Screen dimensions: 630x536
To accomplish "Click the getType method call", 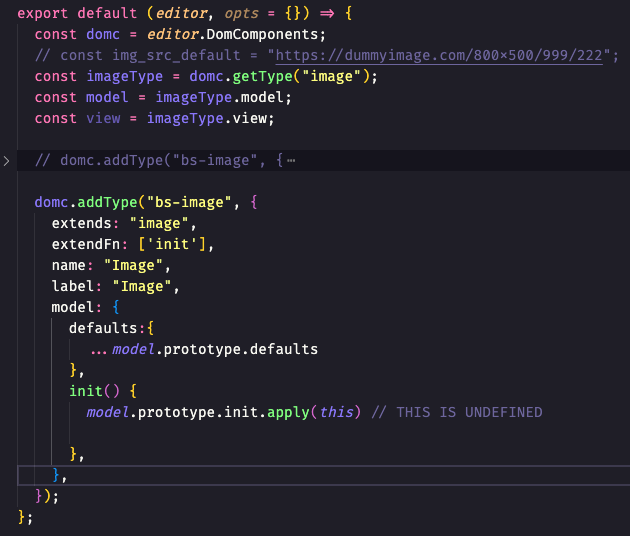I will pyautogui.click(x=262, y=76).
